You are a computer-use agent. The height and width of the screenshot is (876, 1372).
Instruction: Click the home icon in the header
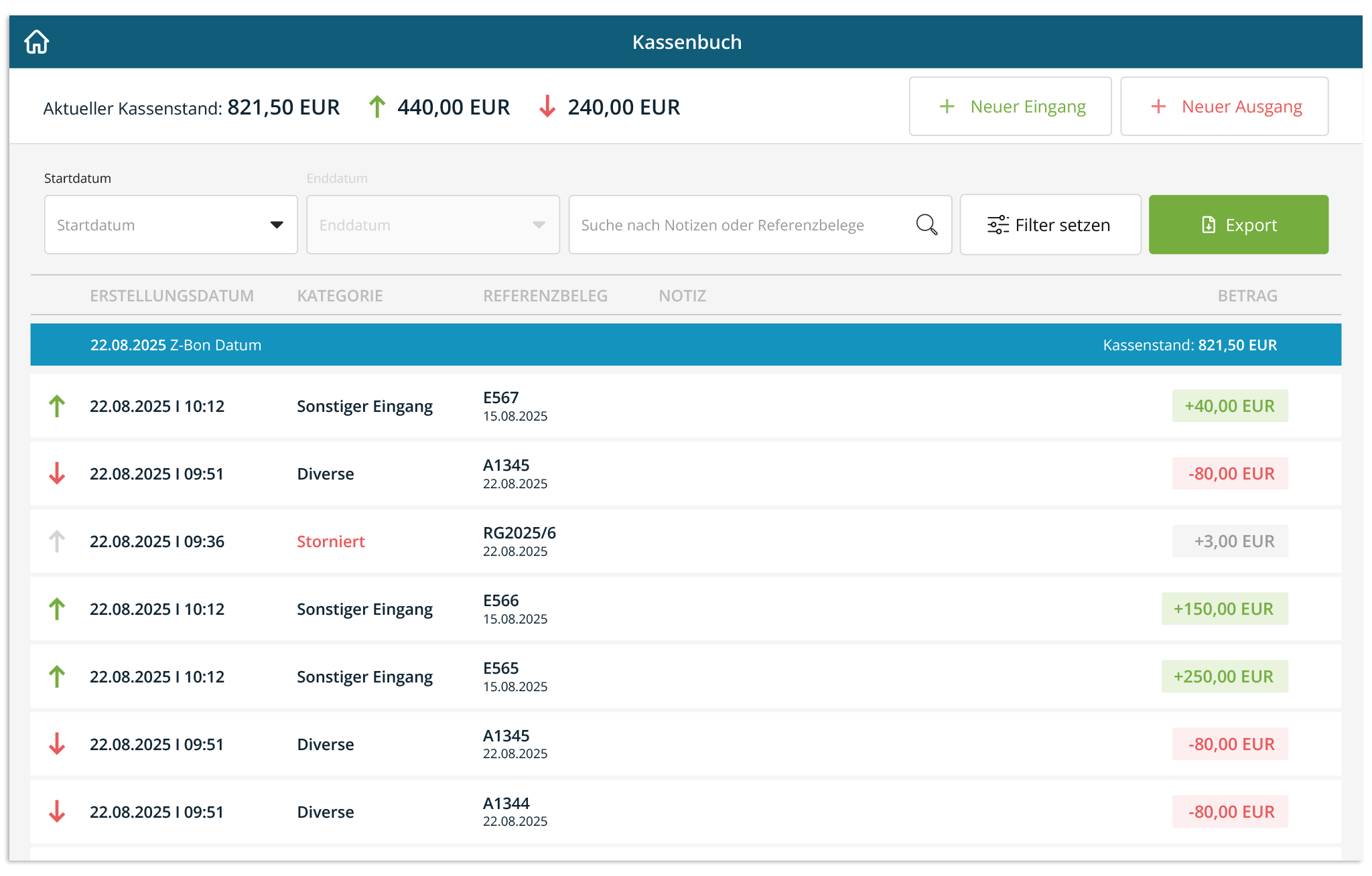pos(37,42)
